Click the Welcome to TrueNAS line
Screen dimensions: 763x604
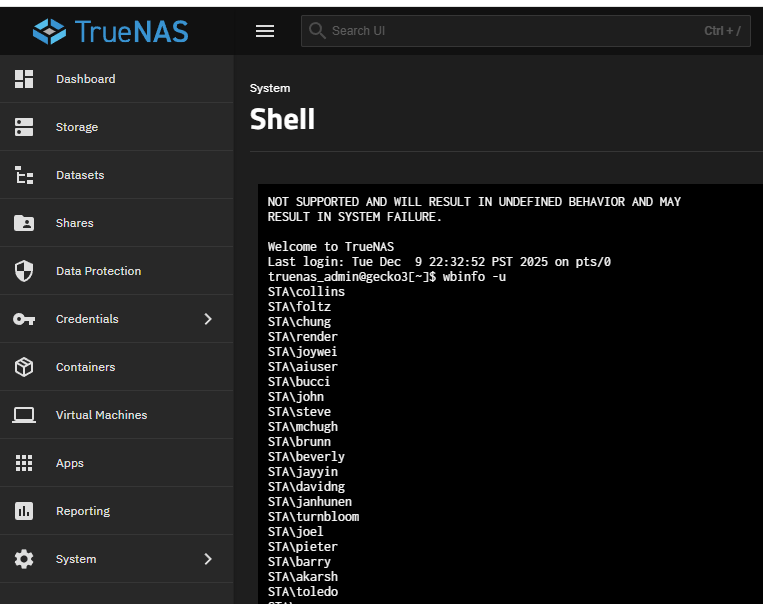tap(331, 247)
